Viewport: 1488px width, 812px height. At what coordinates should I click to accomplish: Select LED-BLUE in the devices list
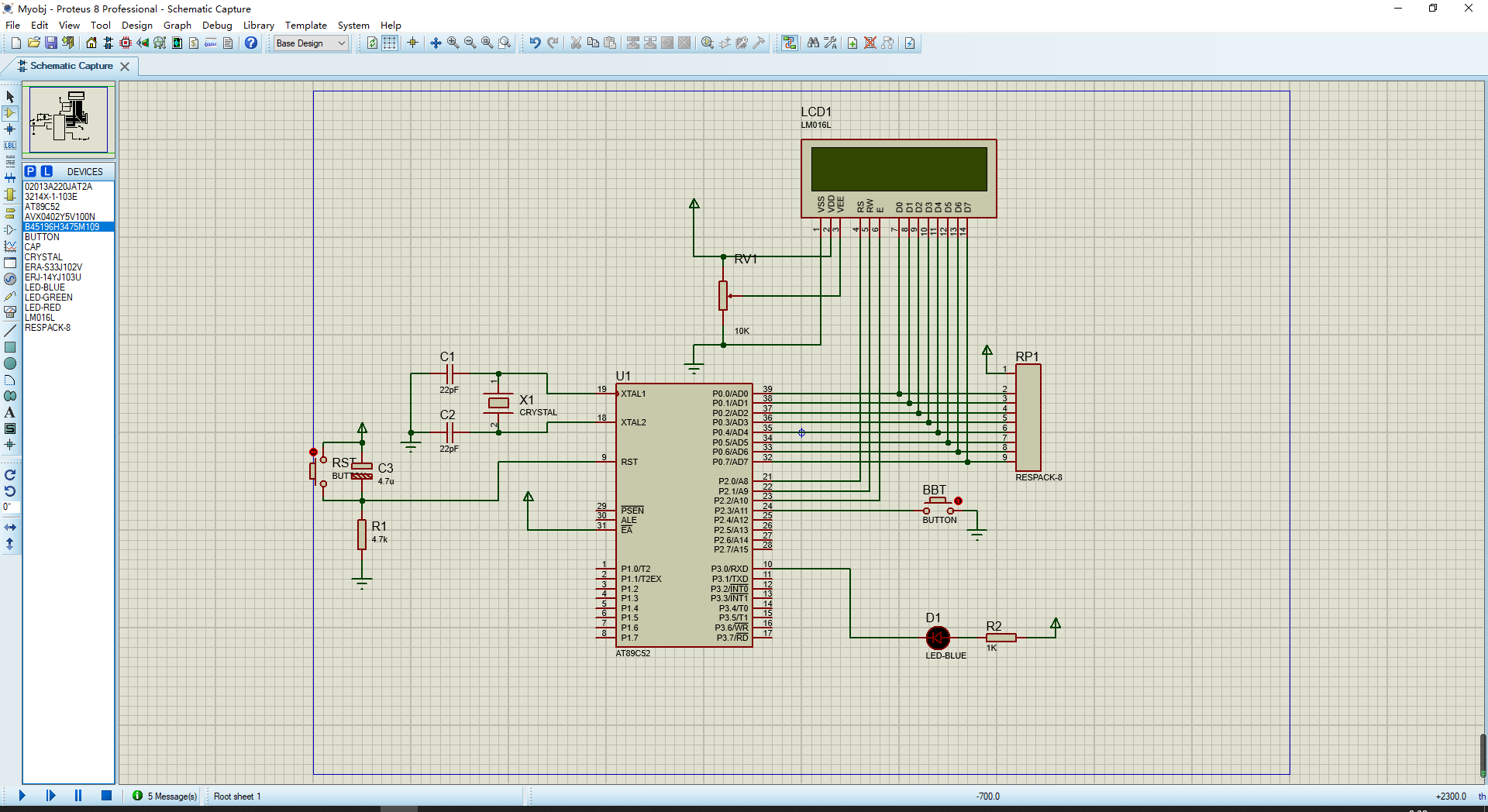coord(69,287)
